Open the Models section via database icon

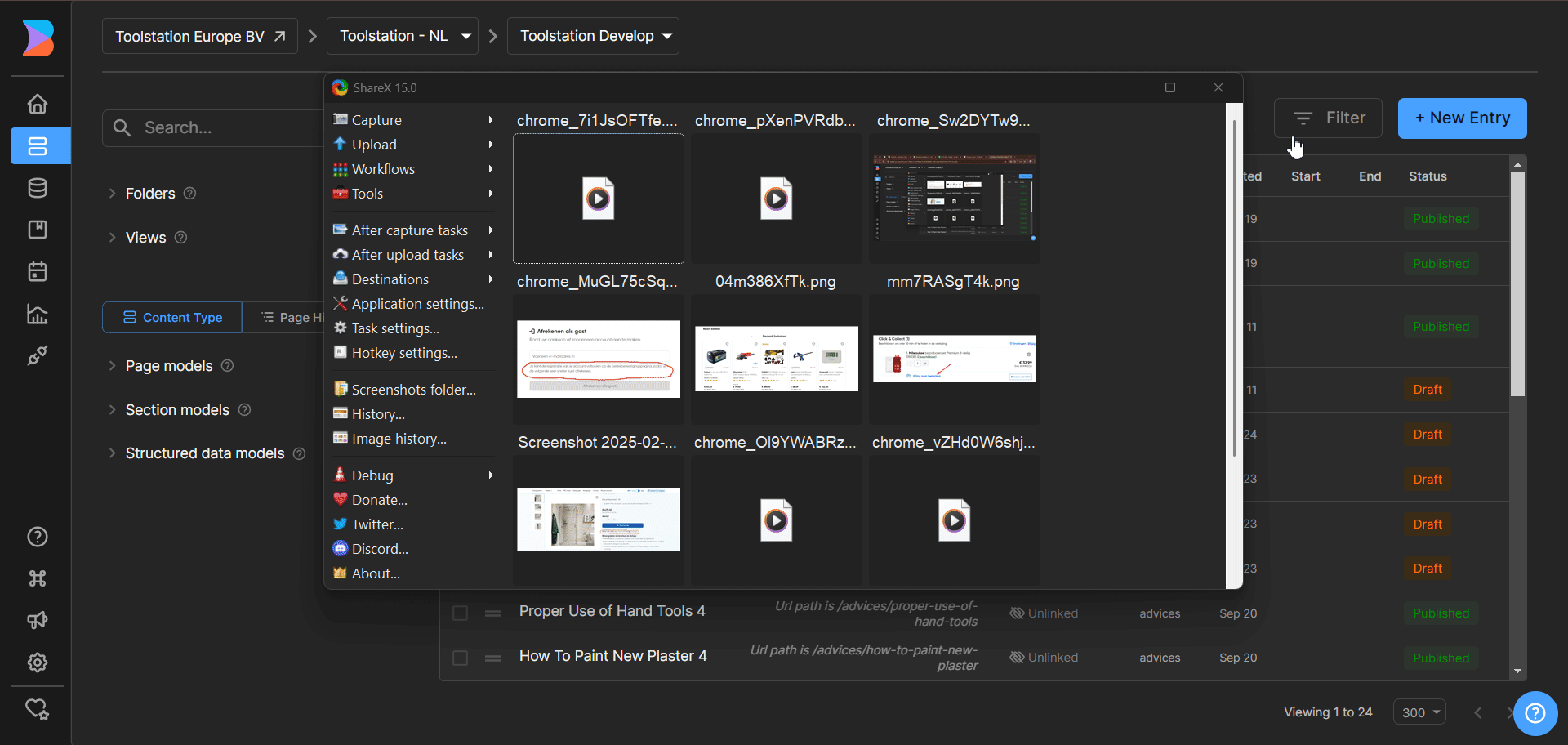pyautogui.click(x=38, y=188)
